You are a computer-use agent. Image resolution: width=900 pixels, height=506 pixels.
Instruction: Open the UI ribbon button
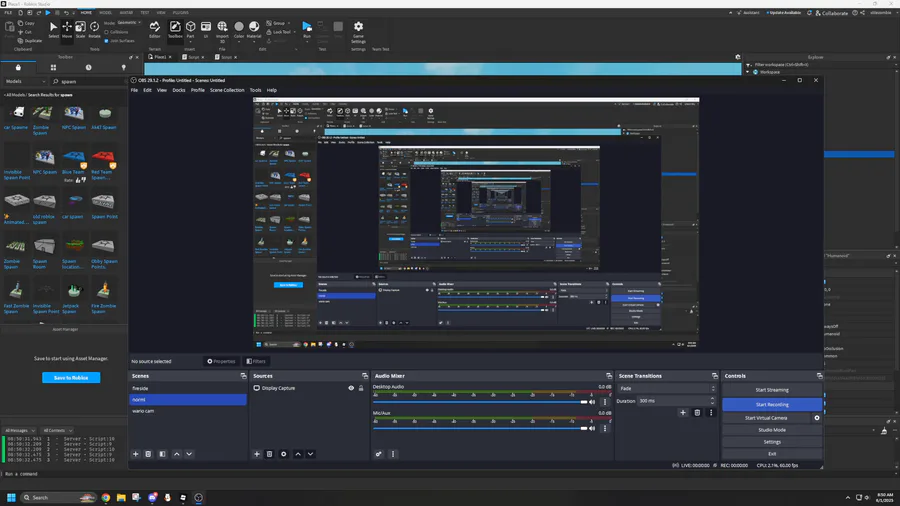click(x=205, y=29)
